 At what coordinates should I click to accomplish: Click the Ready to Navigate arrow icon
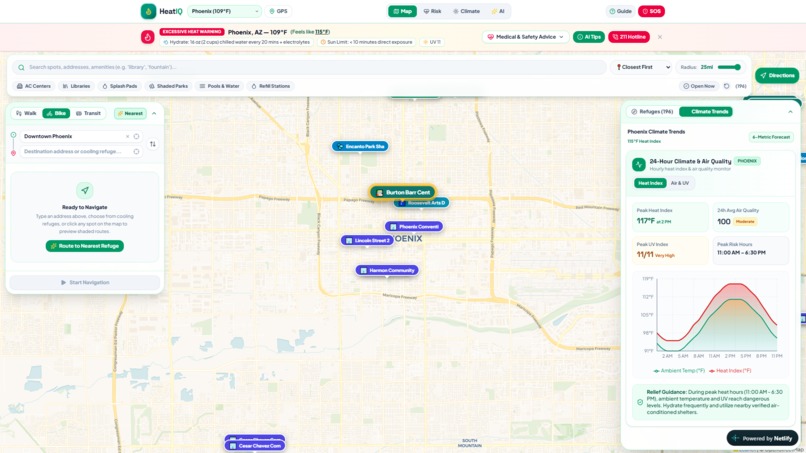click(85, 190)
